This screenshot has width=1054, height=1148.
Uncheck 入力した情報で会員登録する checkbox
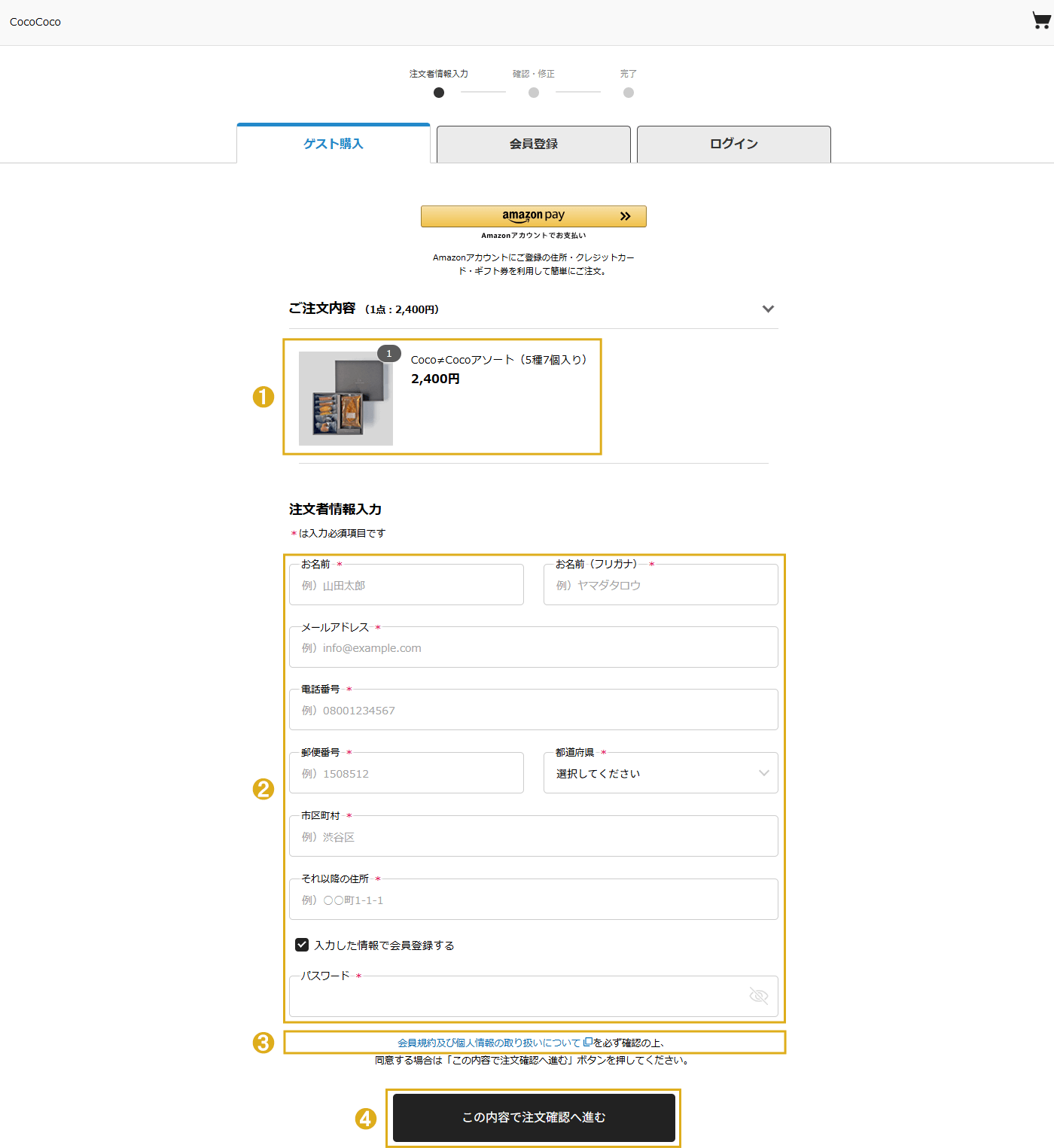pyautogui.click(x=302, y=945)
